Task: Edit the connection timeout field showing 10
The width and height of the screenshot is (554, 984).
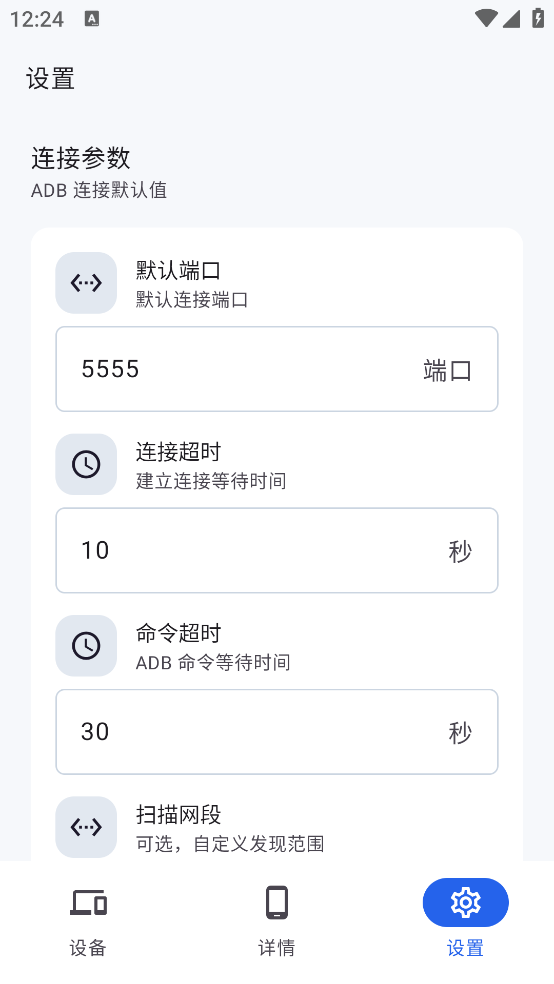Action: [x=277, y=550]
